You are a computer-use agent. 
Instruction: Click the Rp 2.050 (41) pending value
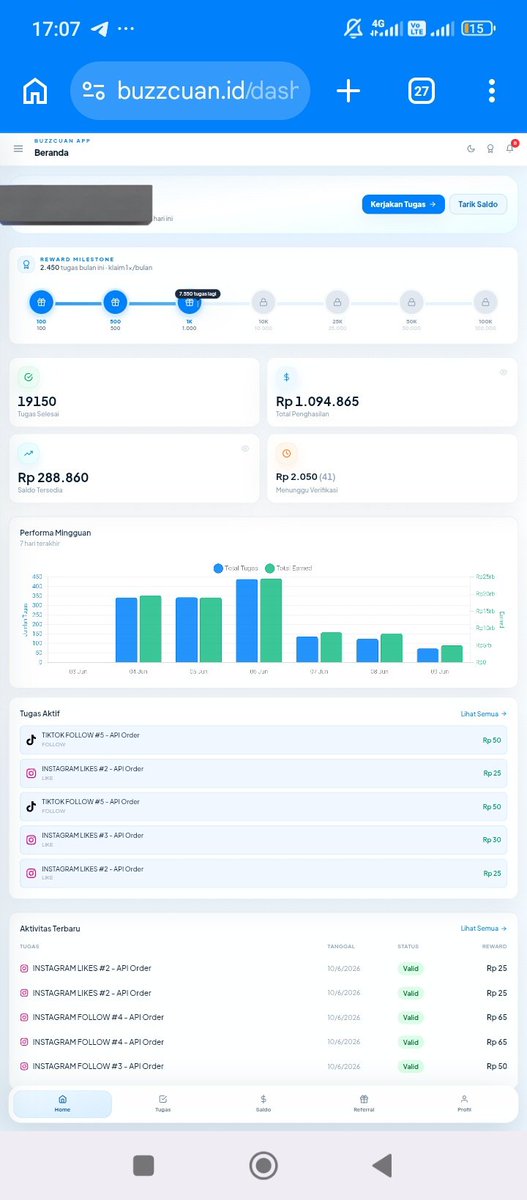[306, 477]
